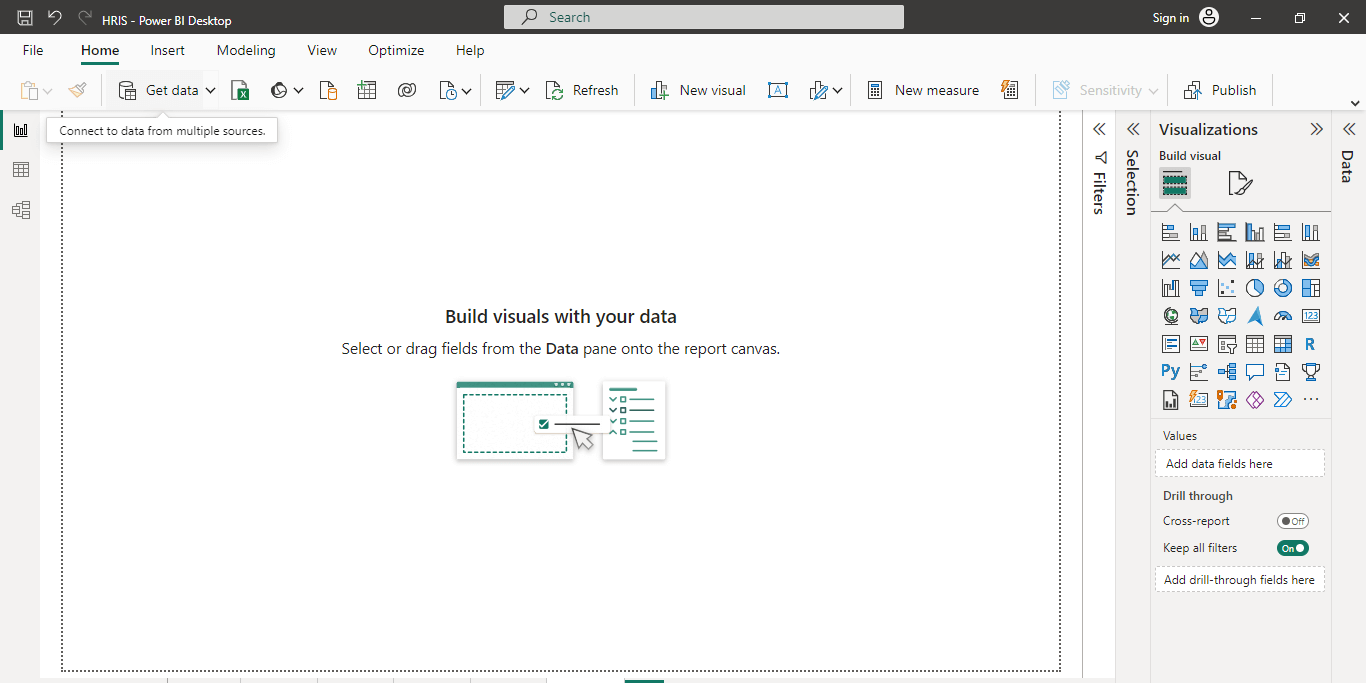Screen dimensions: 1366x683
Task: Expand the Filters pane
Action: point(1099,128)
